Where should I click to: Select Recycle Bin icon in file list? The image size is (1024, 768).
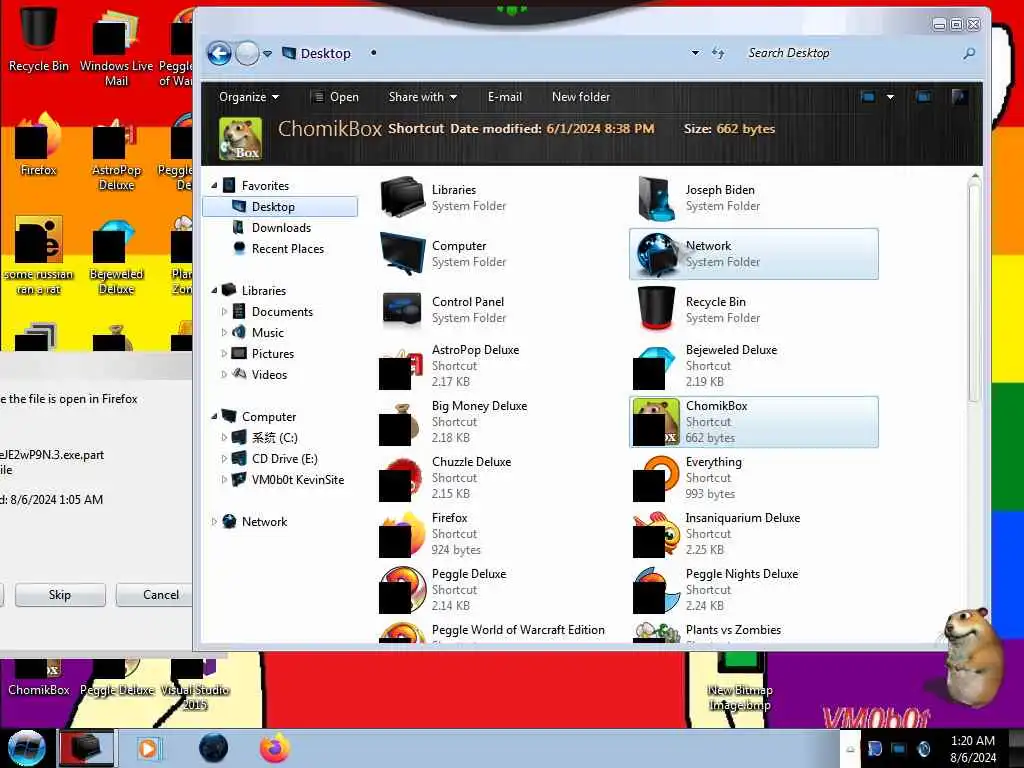coord(656,310)
